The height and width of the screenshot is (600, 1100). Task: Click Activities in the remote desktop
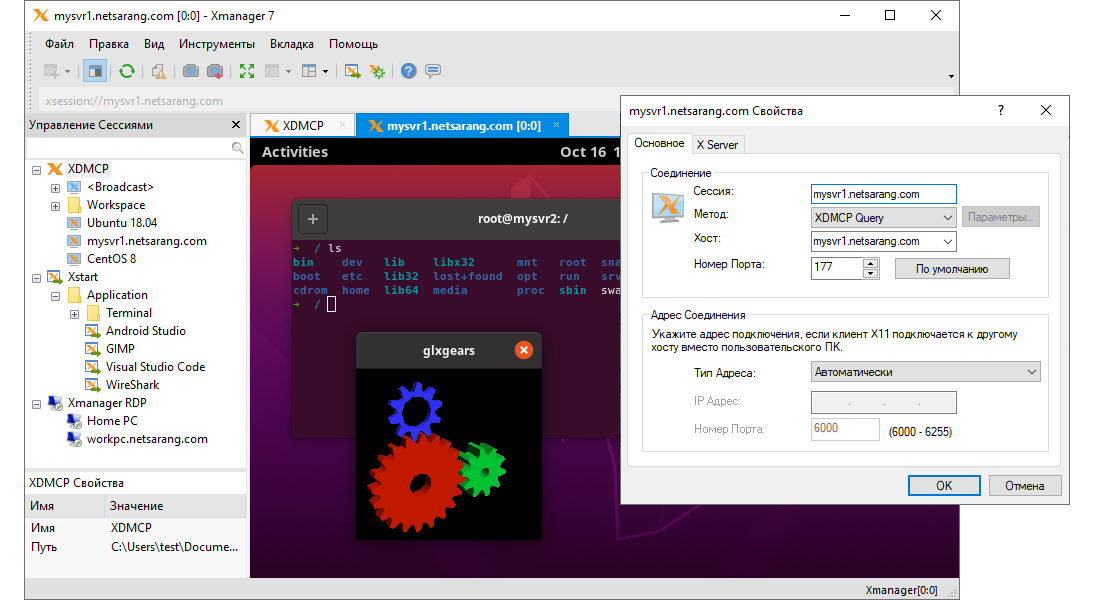[295, 152]
